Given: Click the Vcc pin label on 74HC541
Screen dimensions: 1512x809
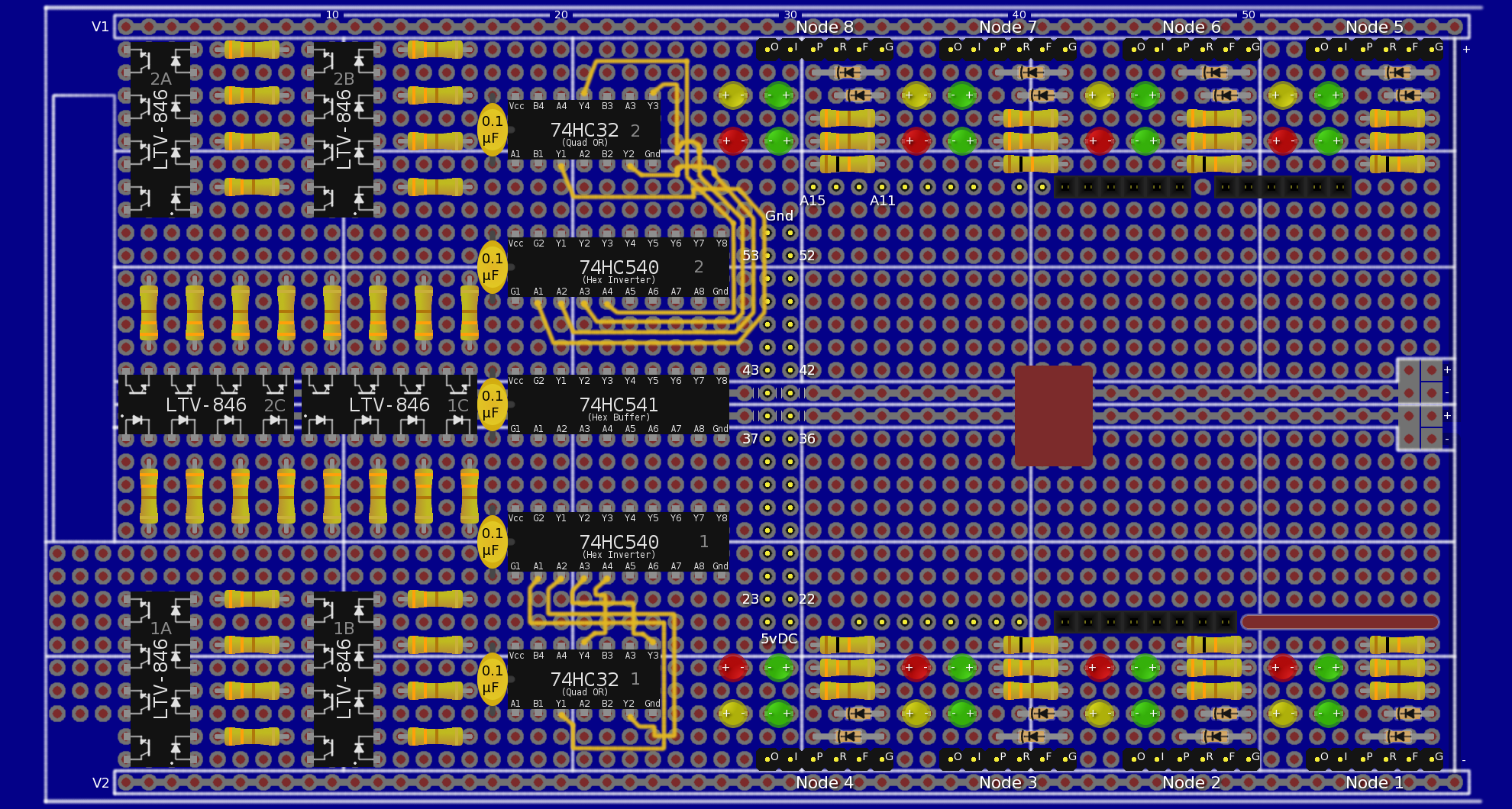Looking at the screenshot, I should [516, 381].
